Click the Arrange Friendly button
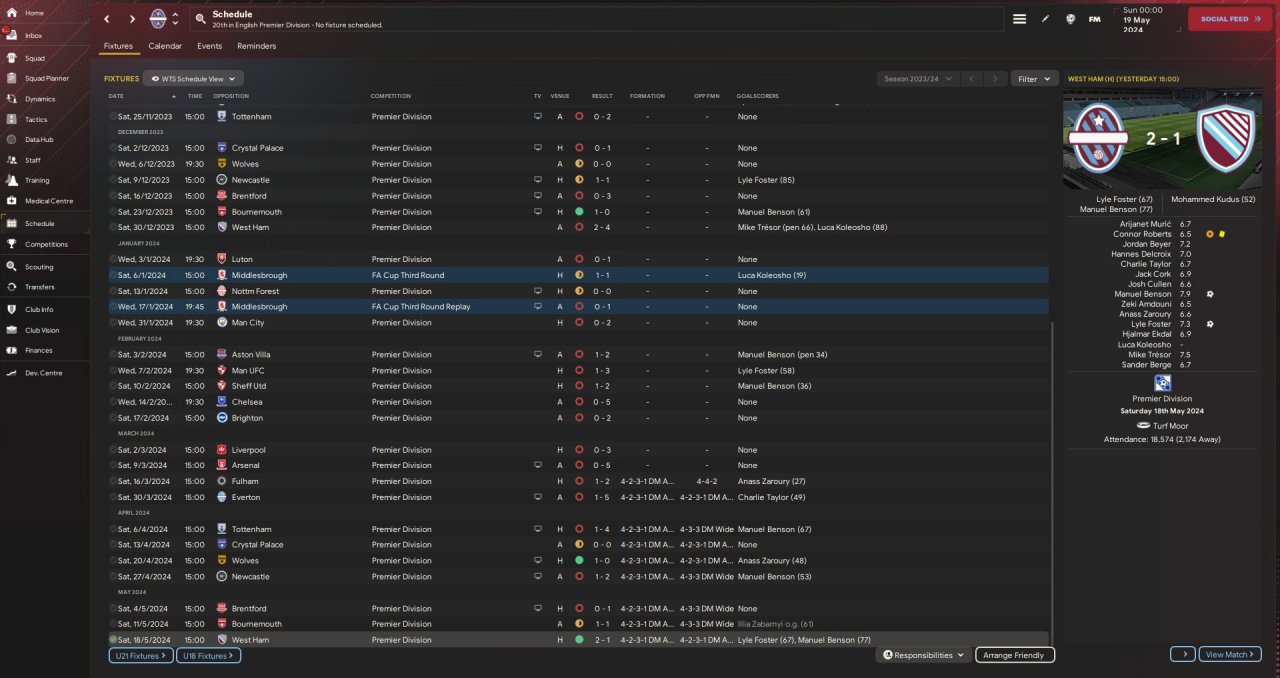 click(x=1014, y=655)
